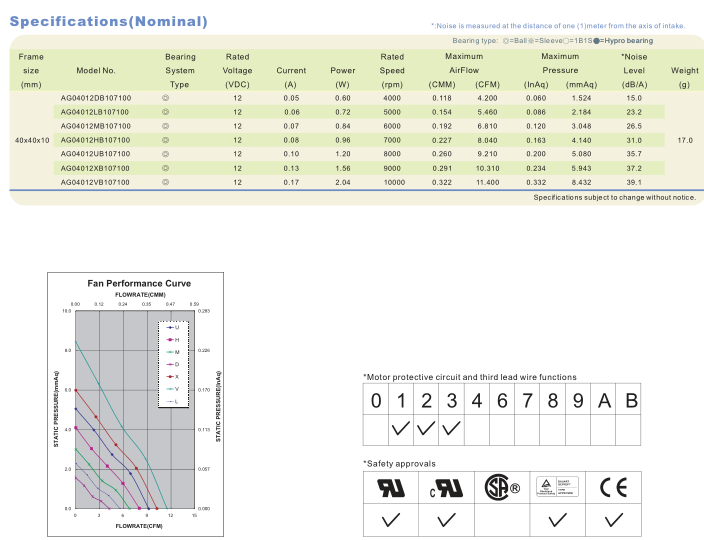This screenshot has height=540, width=704.
Task: Click the TUV safety approval logo
Action: (557, 487)
